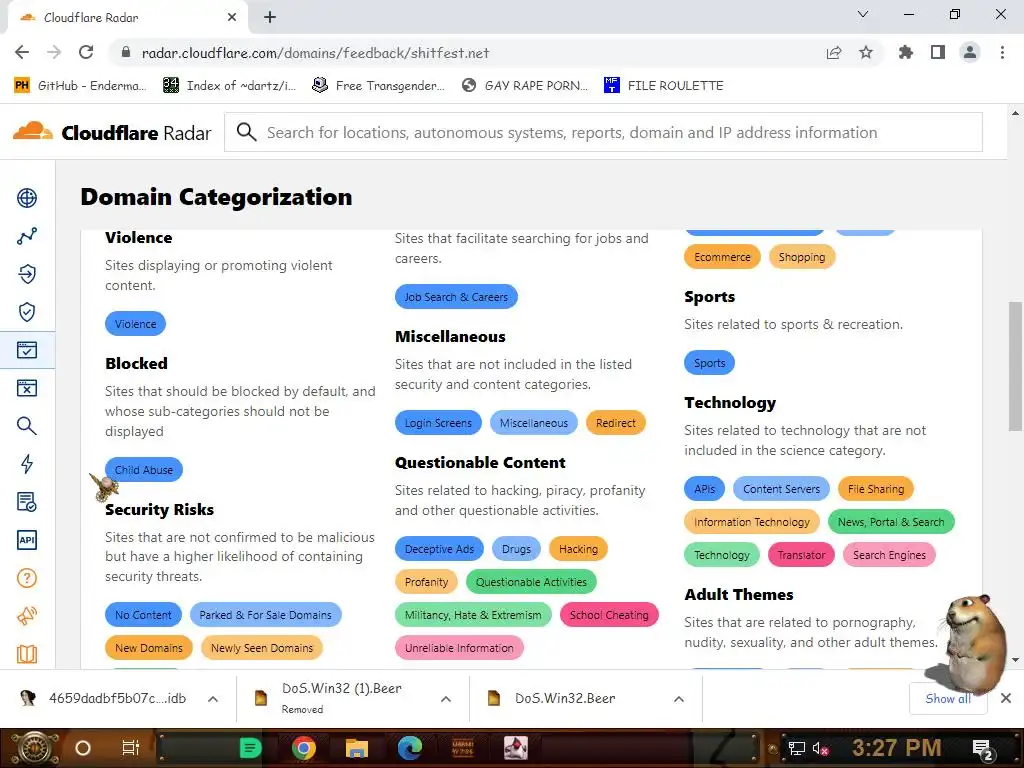1024x768 pixels.
Task: Launch Chrome from the taskbar
Action: (x=304, y=748)
